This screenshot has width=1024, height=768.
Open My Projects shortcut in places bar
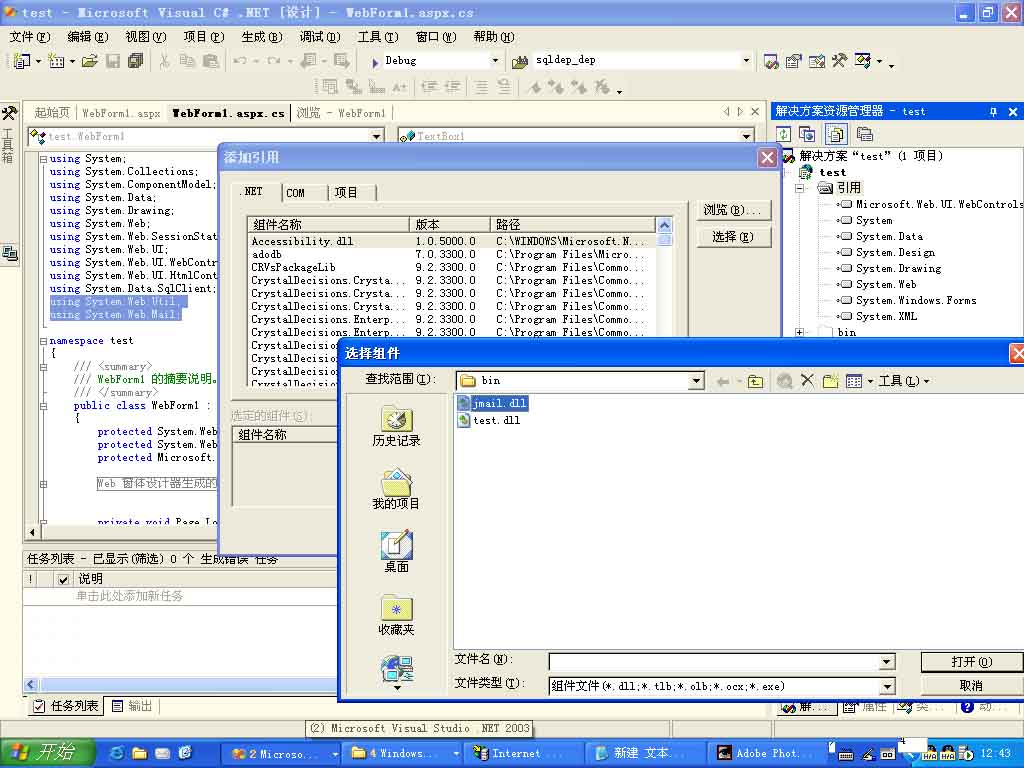[x=396, y=489]
